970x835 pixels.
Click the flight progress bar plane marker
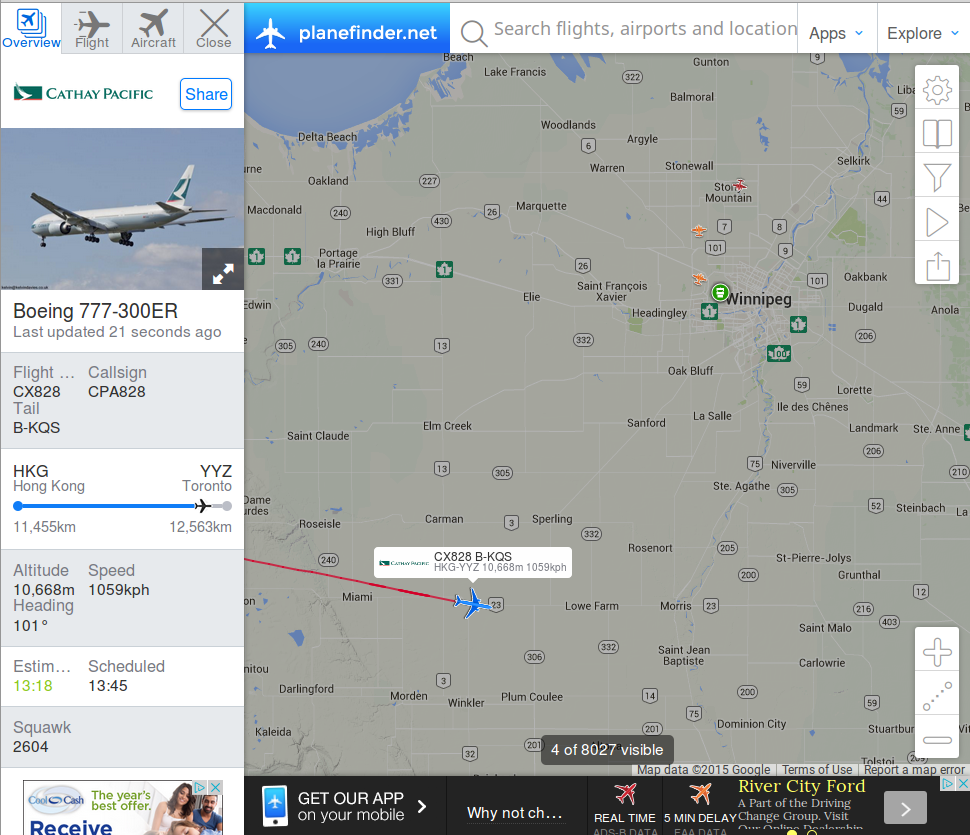click(202, 506)
